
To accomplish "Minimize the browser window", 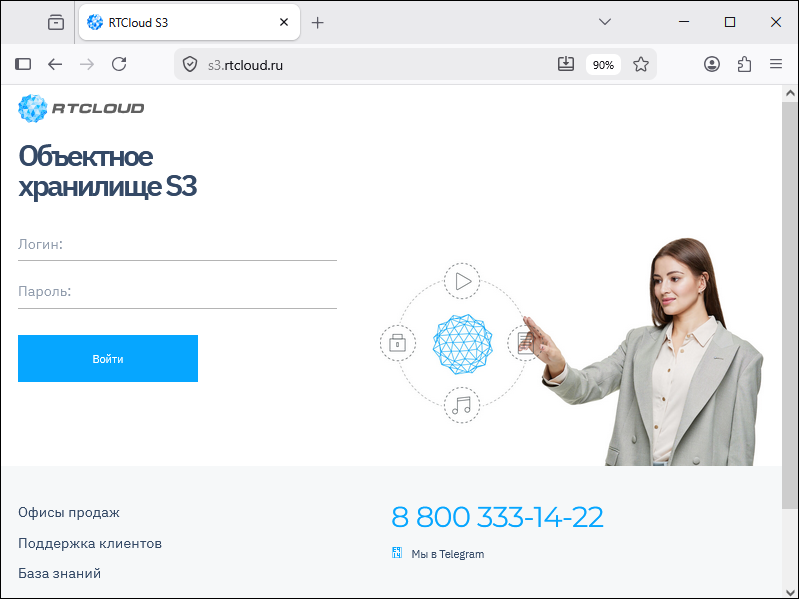I will [684, 22].
